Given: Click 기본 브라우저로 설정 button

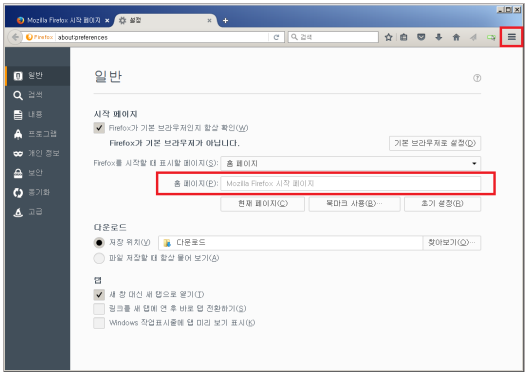Looking at the screenshot, I should 435,143.
